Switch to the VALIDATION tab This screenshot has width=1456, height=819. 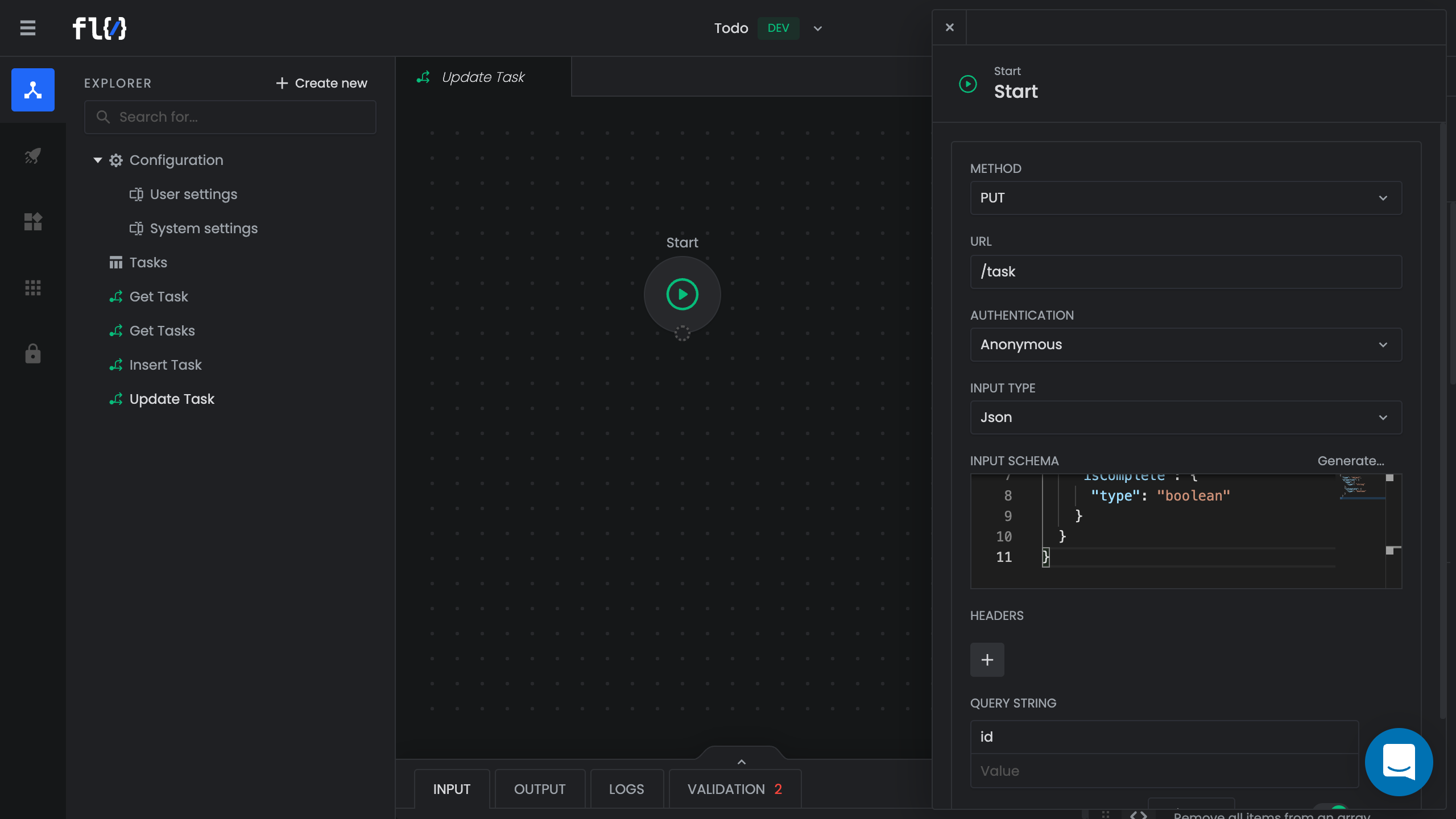735,789
